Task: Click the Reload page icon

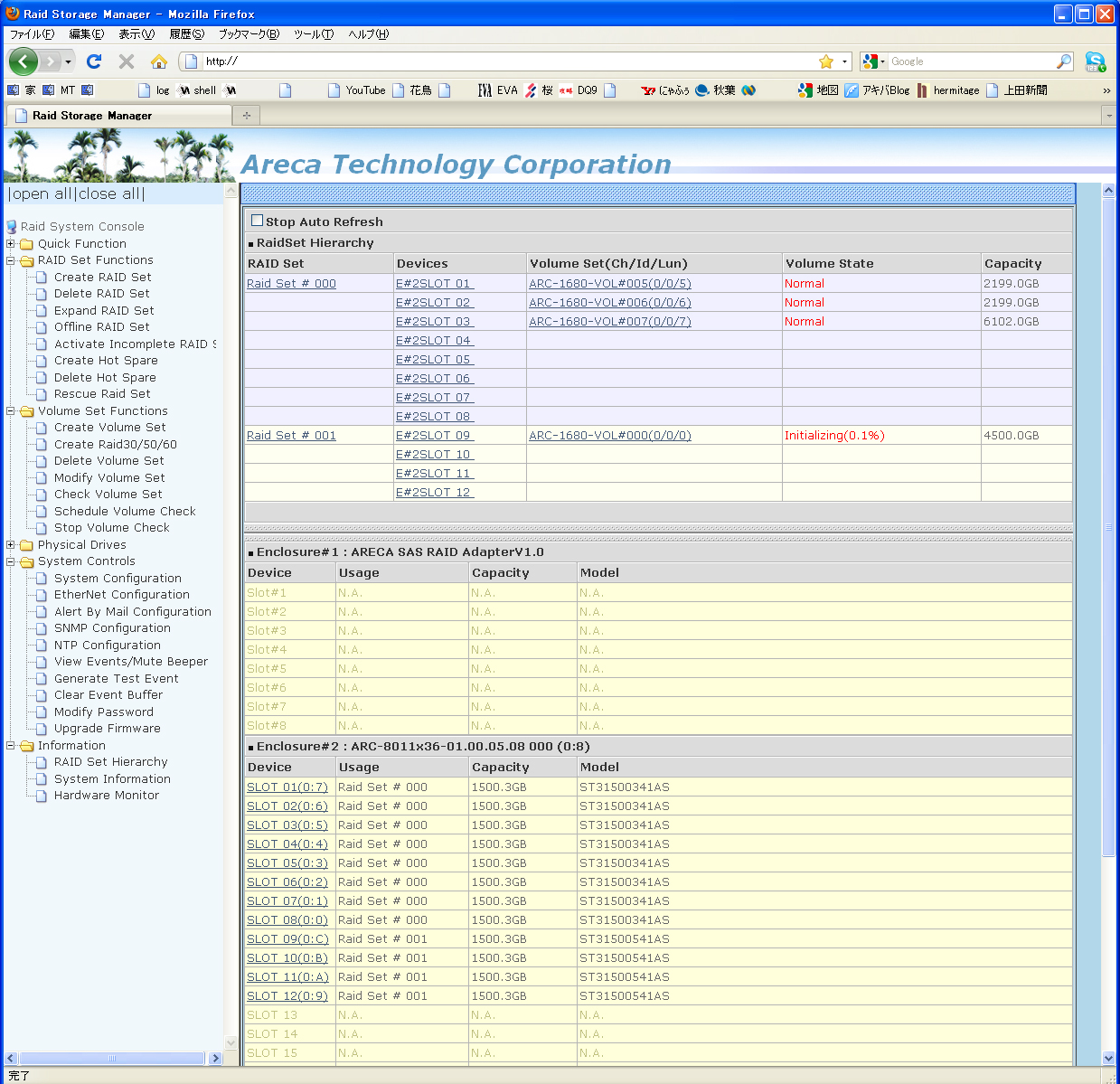Action: [x=94, y=61]
